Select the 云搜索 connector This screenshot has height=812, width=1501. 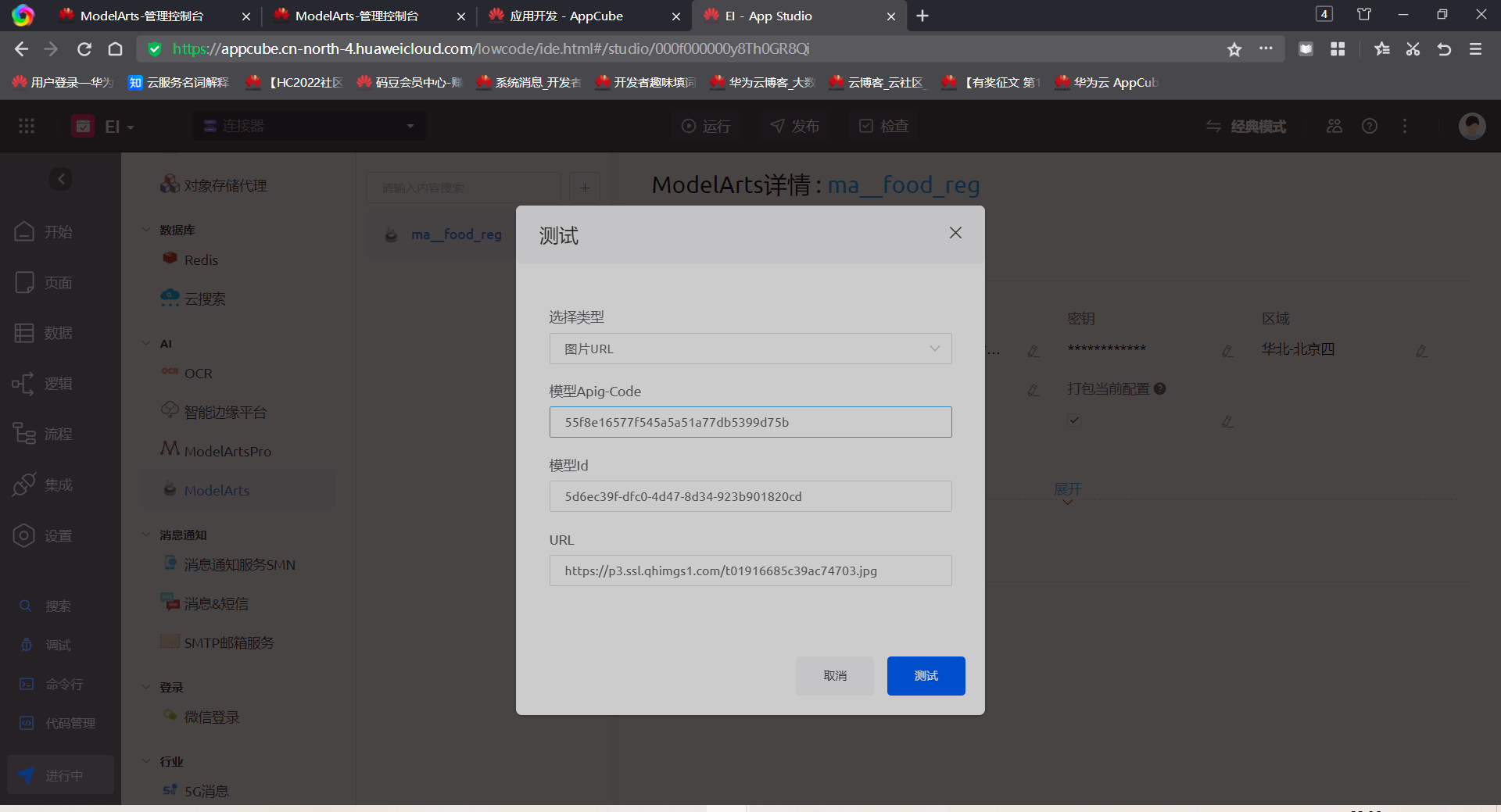pyautogui.click(x=193, y=299)
